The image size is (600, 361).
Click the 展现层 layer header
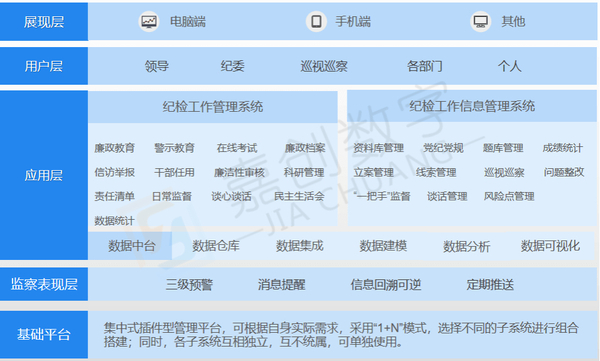click(x=44, y=21)
